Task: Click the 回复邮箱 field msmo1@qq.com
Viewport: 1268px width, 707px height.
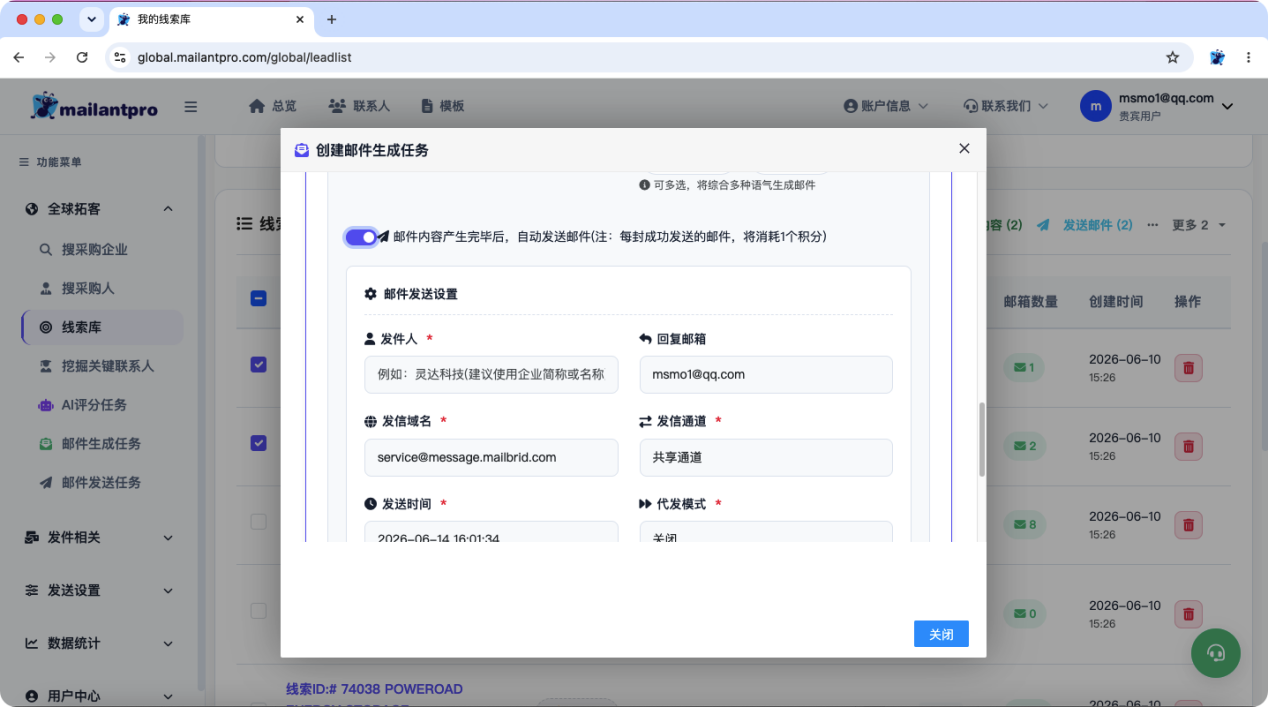Action: 766,375
